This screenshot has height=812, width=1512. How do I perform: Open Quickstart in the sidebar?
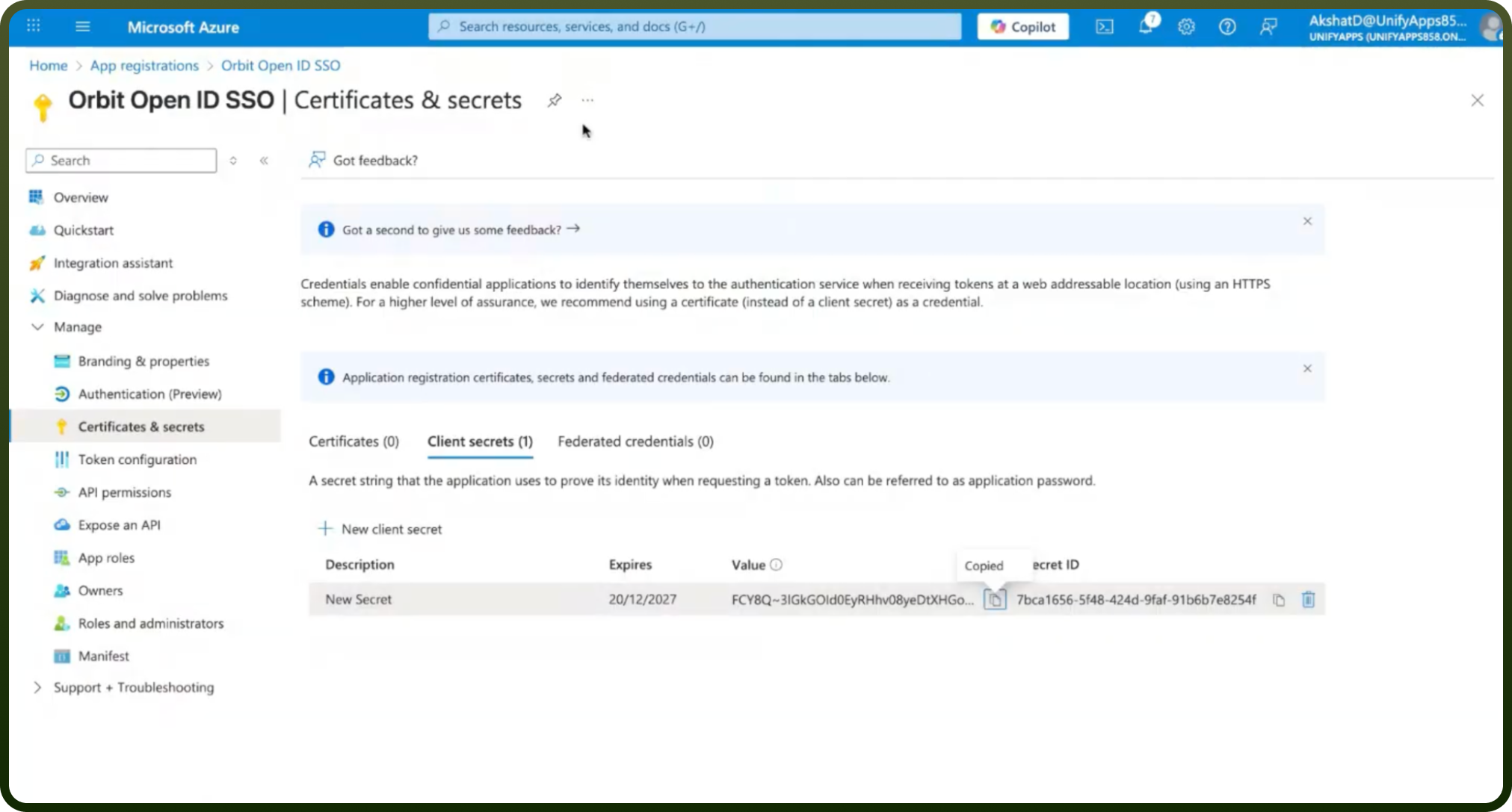(83, 230)
